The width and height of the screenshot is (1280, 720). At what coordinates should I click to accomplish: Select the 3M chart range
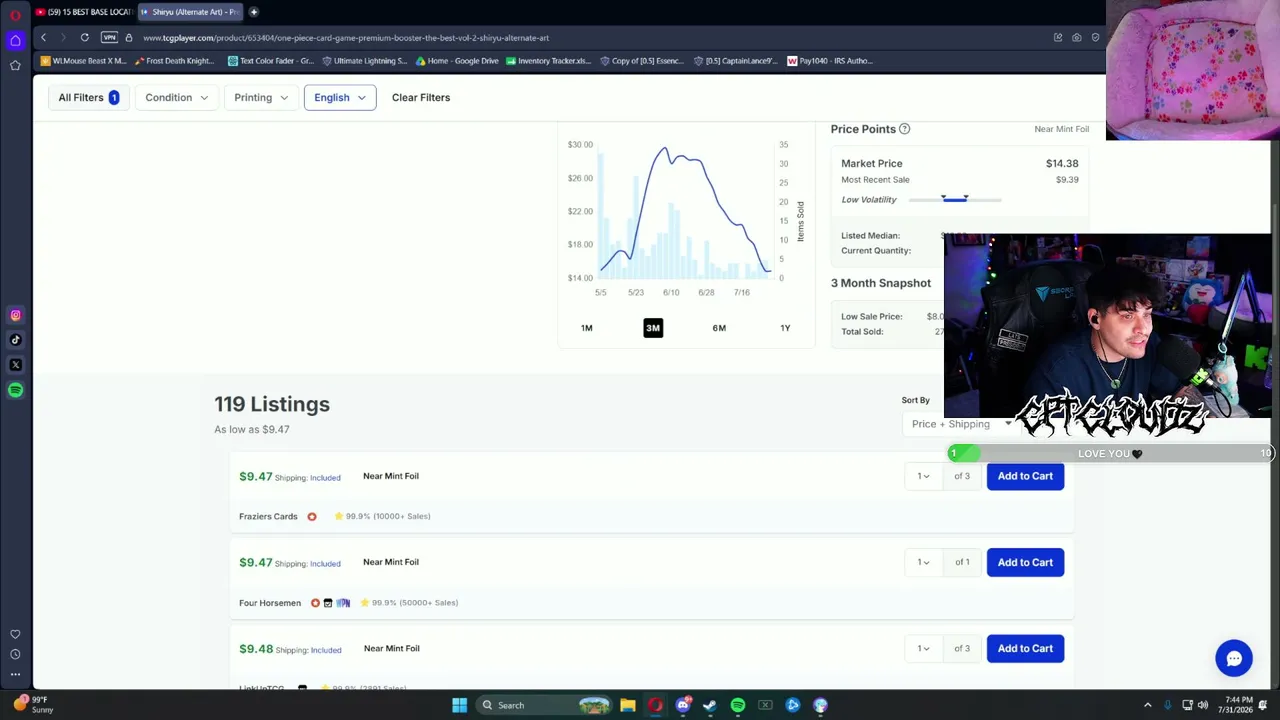[x=653, y=328]
